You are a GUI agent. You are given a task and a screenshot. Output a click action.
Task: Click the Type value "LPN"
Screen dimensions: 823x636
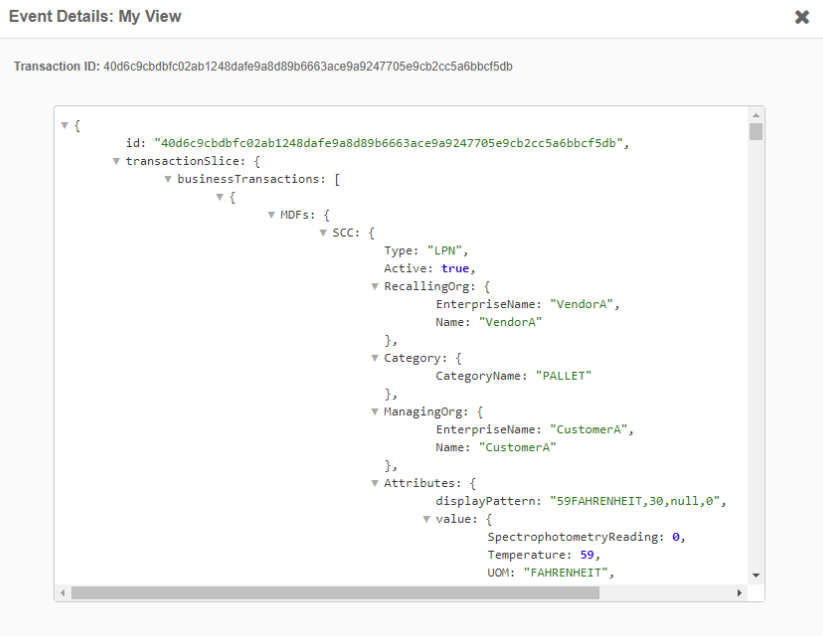(x=444, y=251)
